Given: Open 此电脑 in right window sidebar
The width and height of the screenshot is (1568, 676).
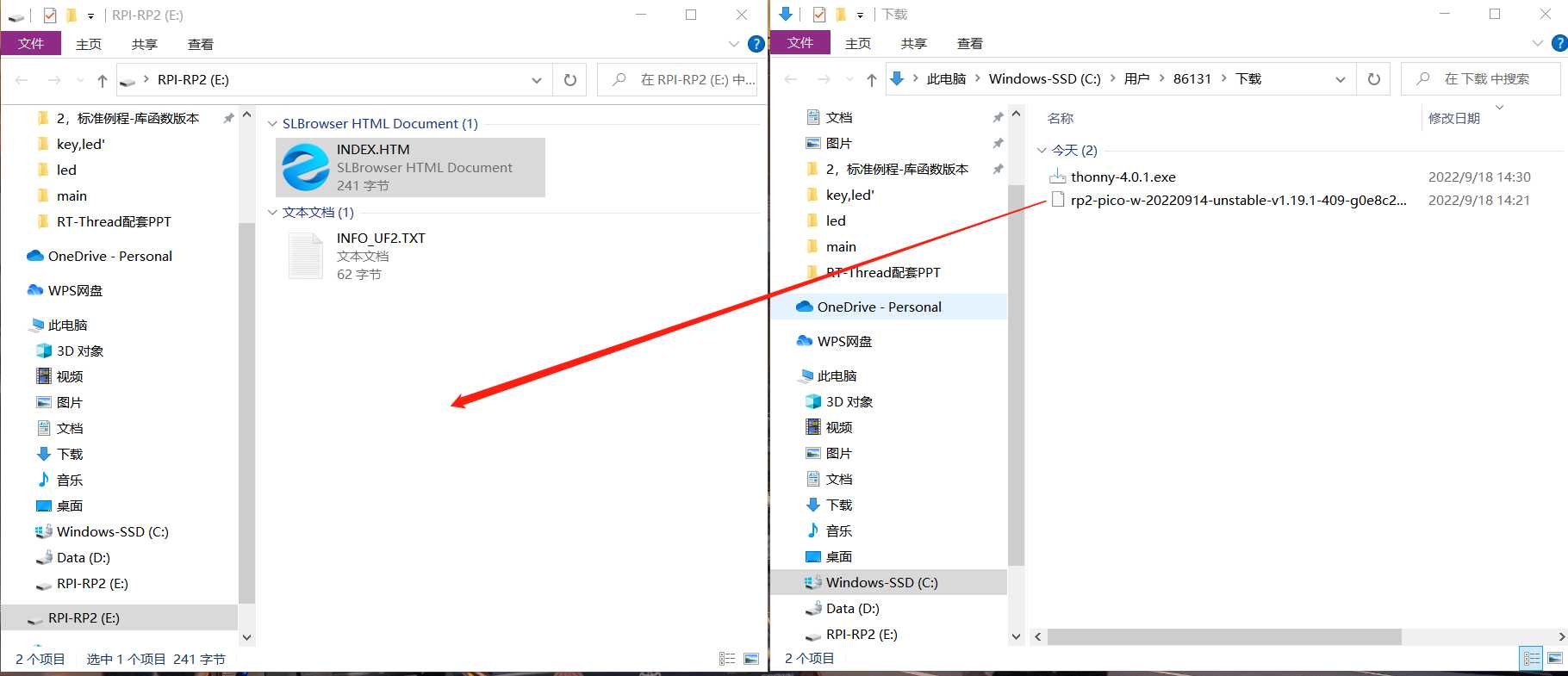Looking at the screenshot, I should [836, 375].
